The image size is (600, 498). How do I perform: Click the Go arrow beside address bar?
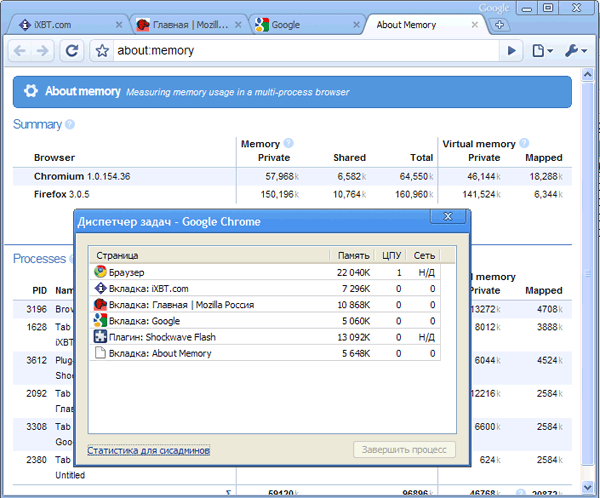point(511,51)
